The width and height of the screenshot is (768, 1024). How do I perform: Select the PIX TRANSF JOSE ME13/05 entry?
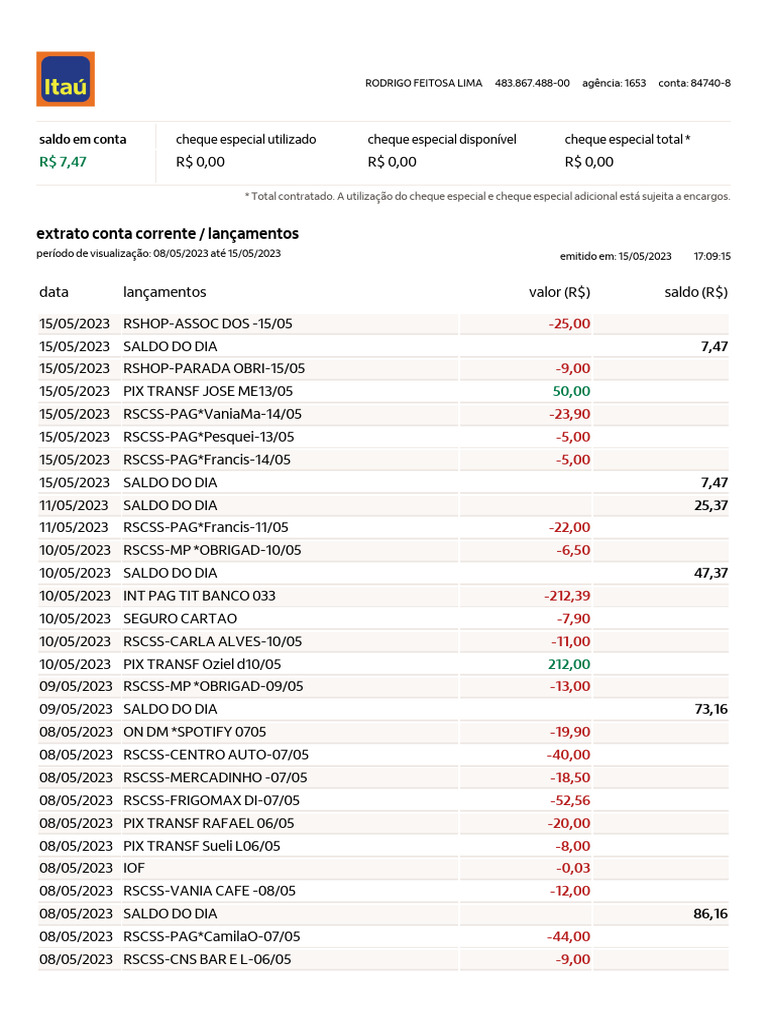click(x=208, y=391)
